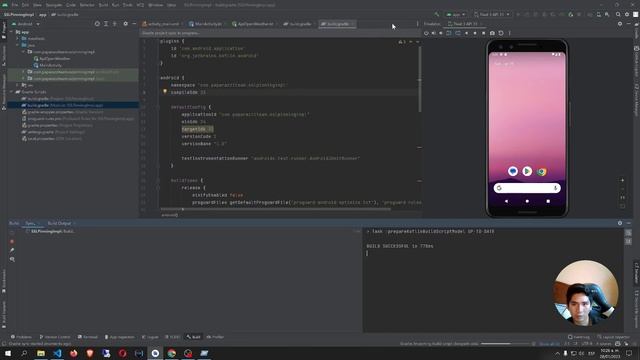The height and width of the screenshot is (360, 640).
Task: Open settings.gradle file in tree
Action: coord(53,132)
